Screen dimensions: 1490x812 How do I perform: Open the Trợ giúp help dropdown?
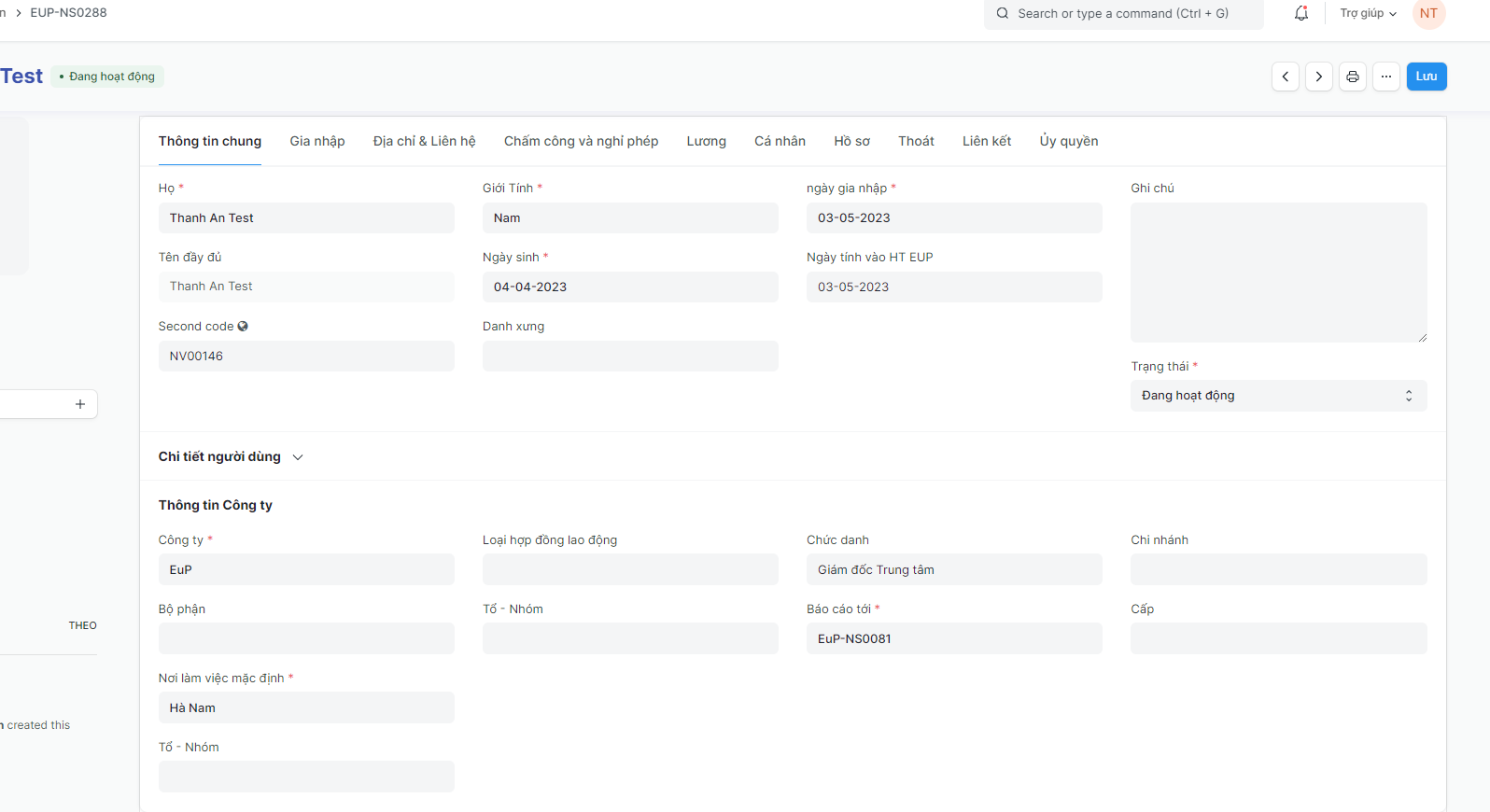(x=1368, y=13)
